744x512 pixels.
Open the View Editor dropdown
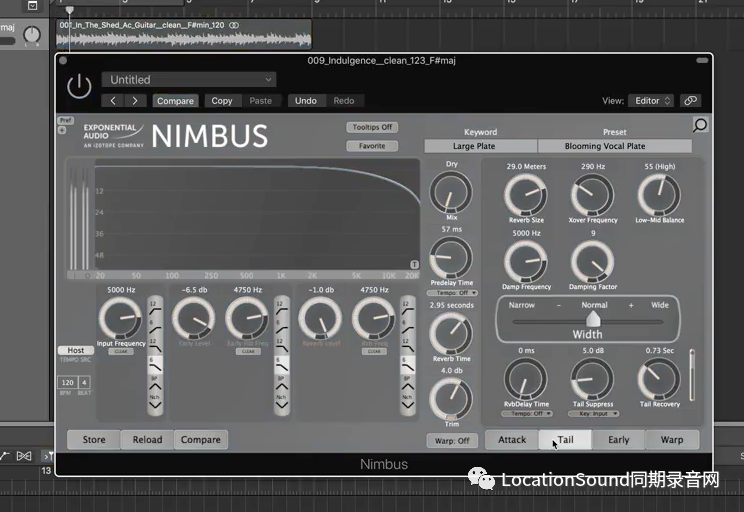tap(651, 101)
